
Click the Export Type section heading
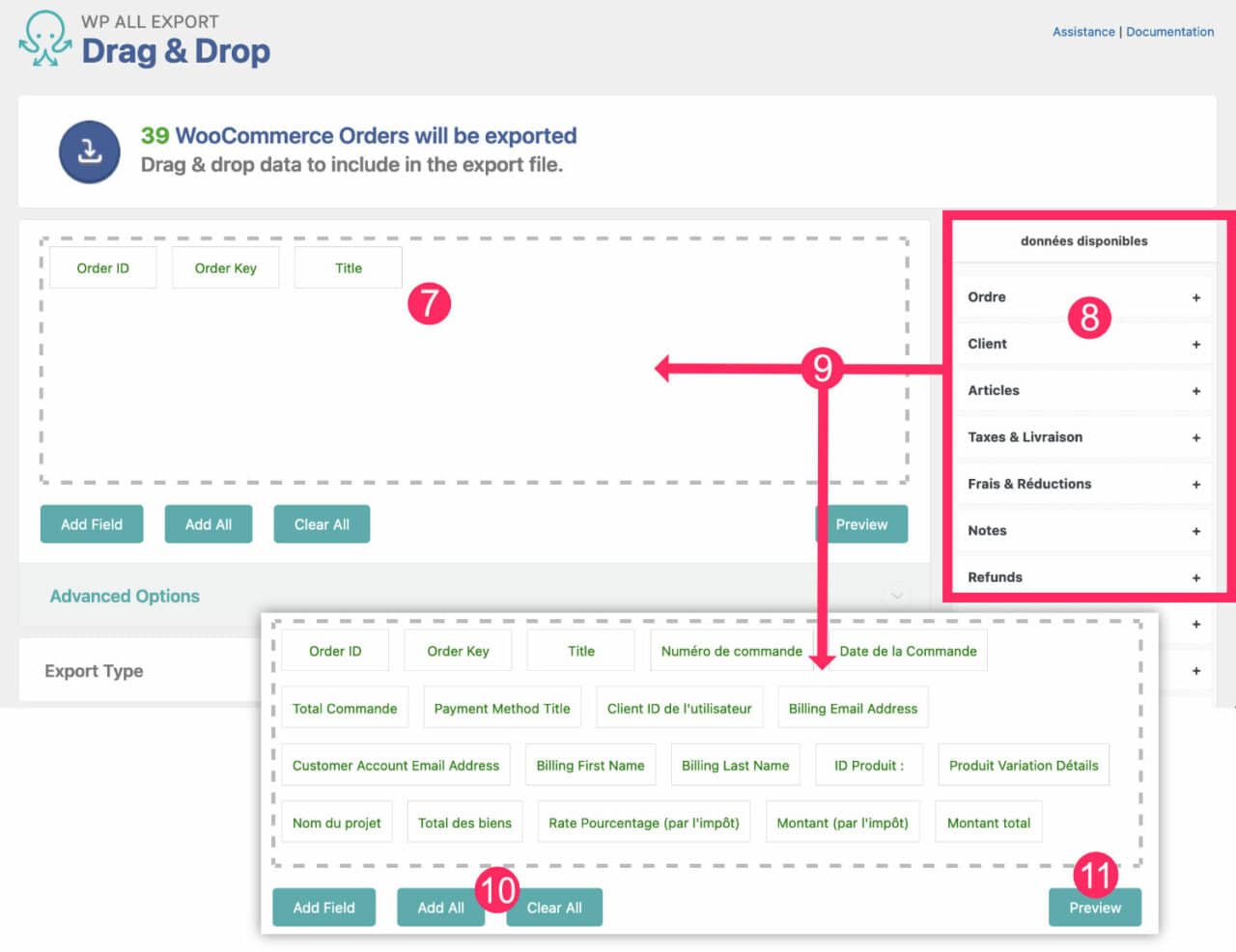click(94, 670)
